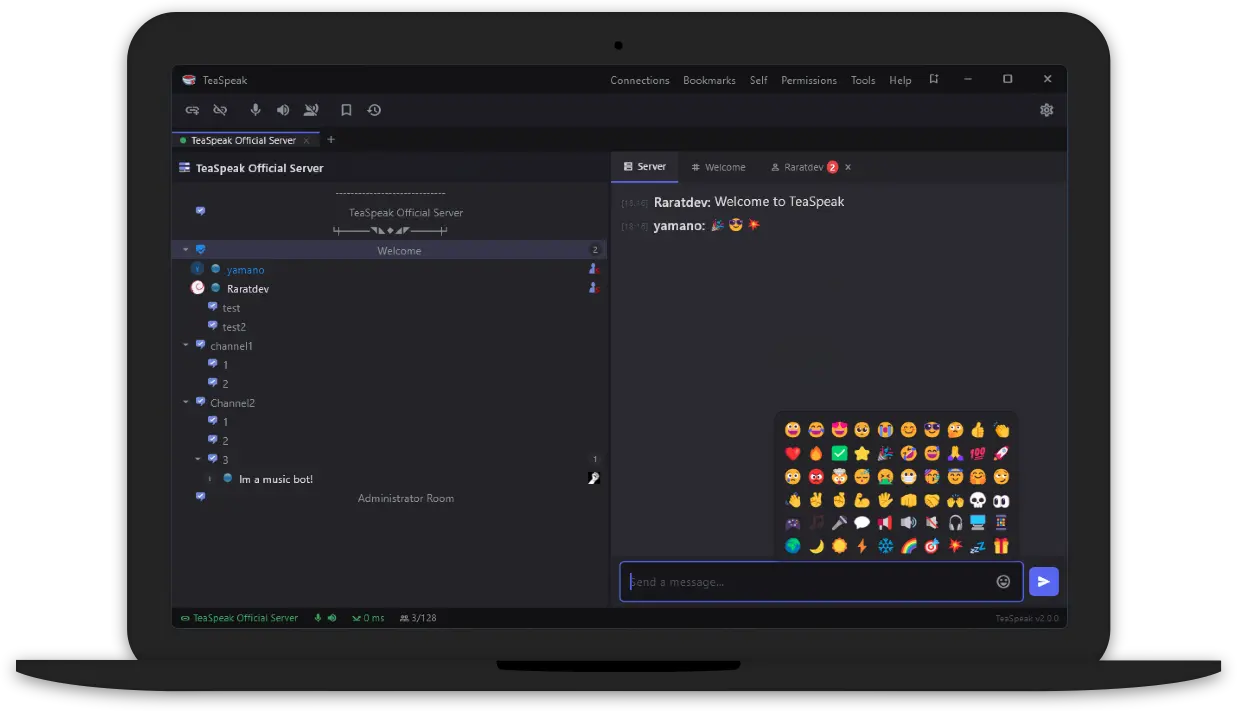Click yamano's server group icon at row end
This screenshot has height=711, width=1237.
(594, 269)
